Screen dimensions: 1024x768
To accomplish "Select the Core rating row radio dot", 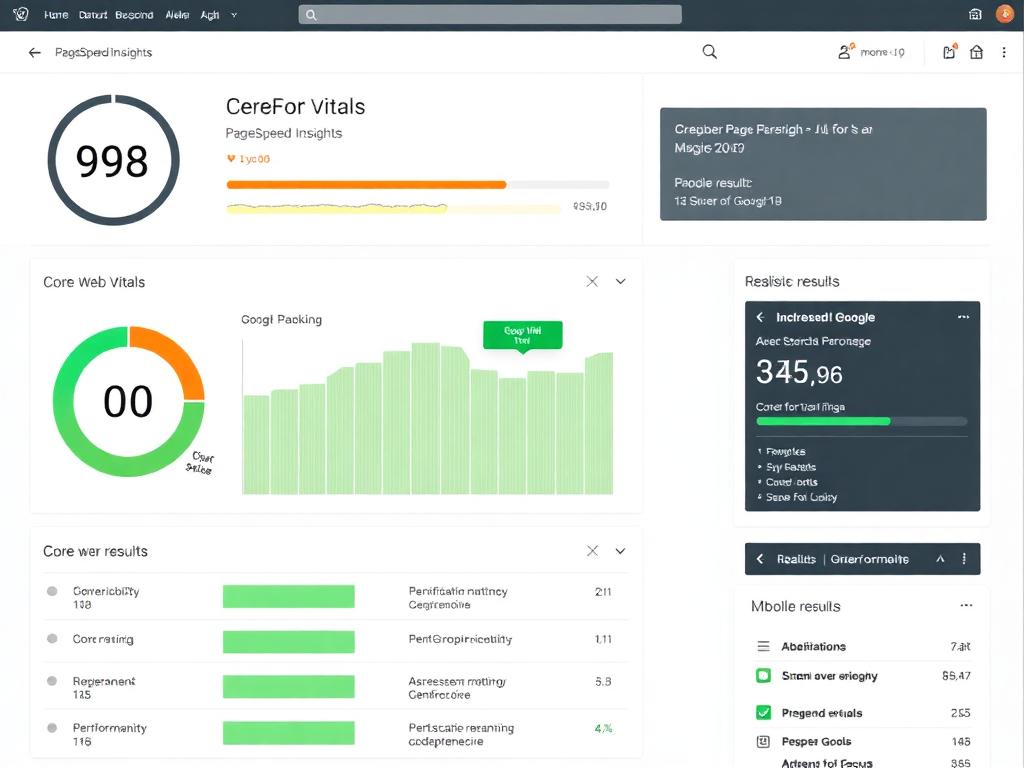I will point(52,638).
